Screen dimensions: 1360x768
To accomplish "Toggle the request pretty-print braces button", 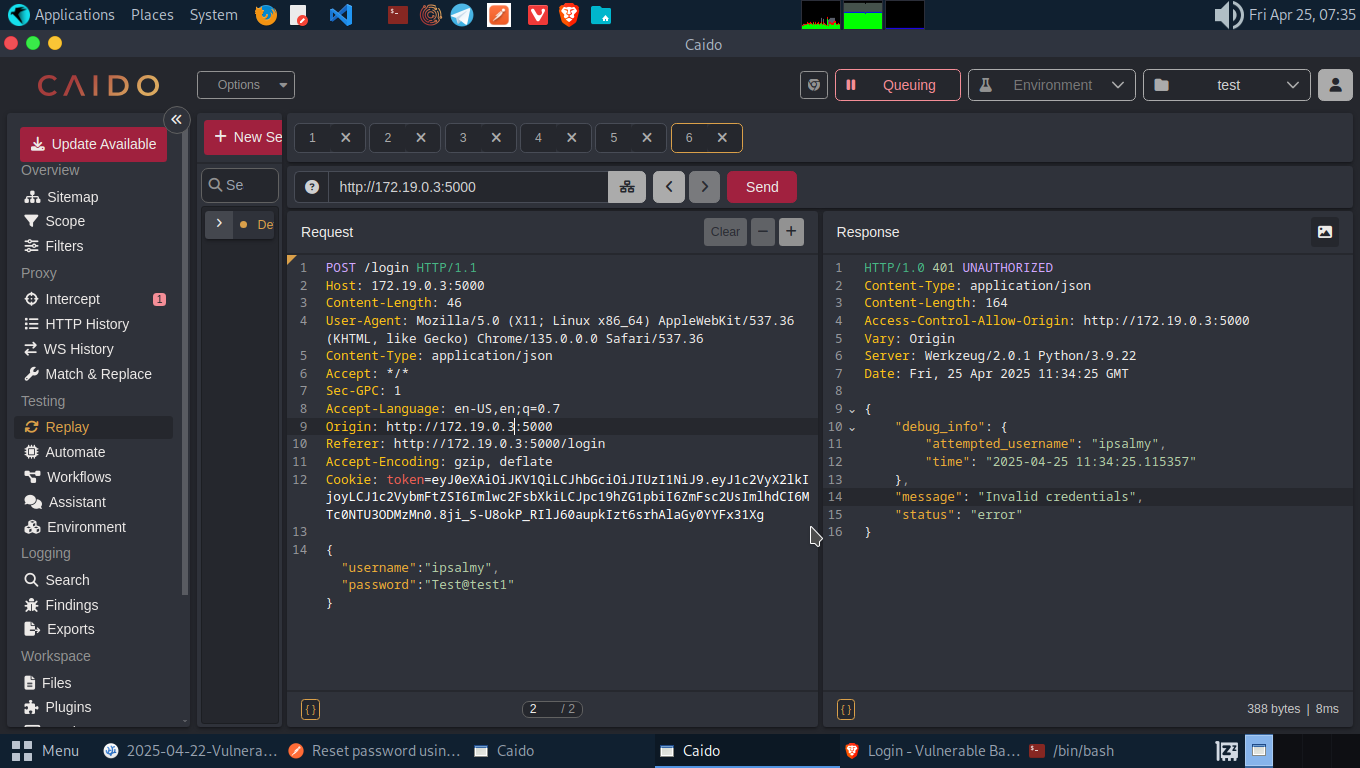I will point(311,709).
